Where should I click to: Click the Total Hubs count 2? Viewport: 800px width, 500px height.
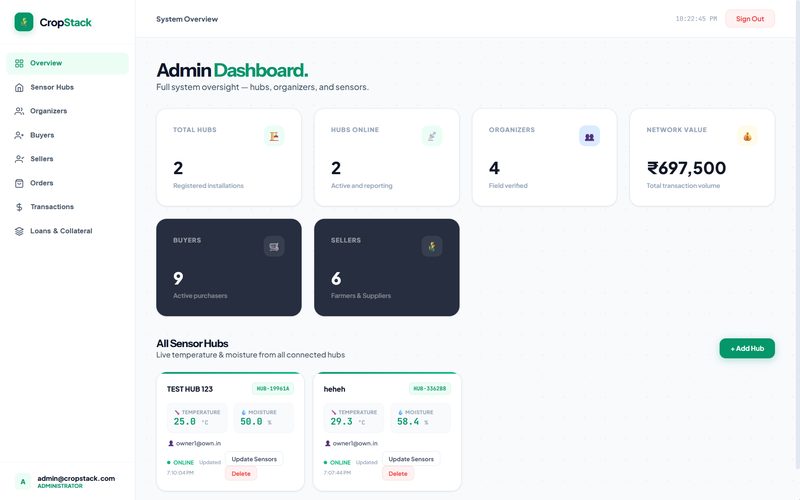(x=178, y=168)
